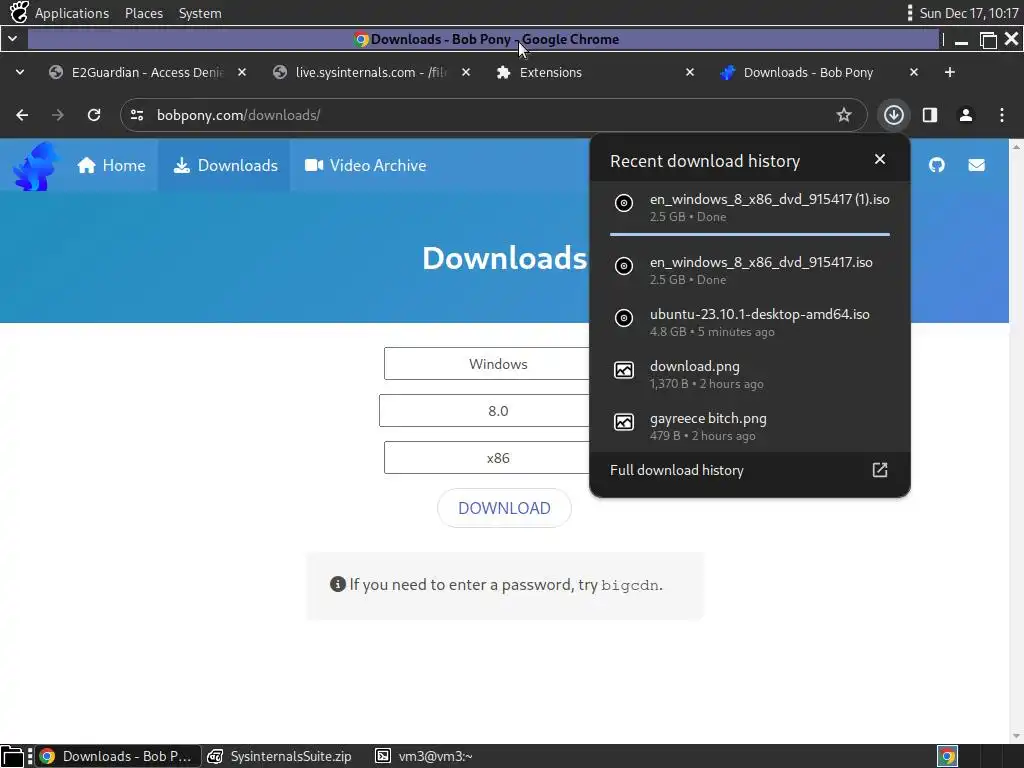Open the Chrome profile icon

[966, 115]
